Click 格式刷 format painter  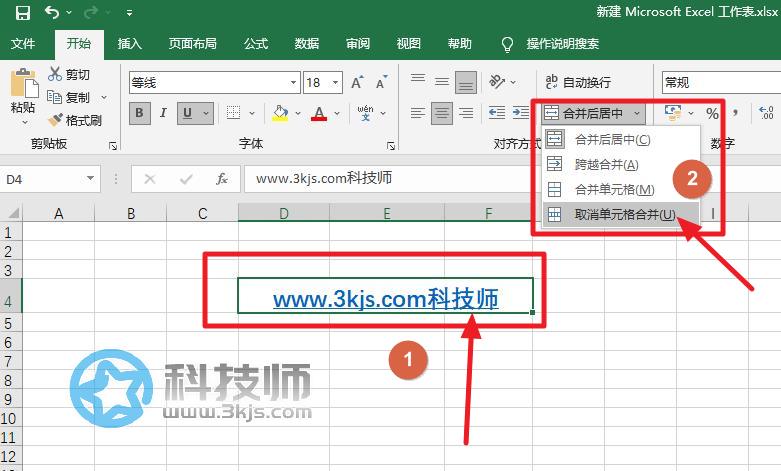(x=75, y=120)
